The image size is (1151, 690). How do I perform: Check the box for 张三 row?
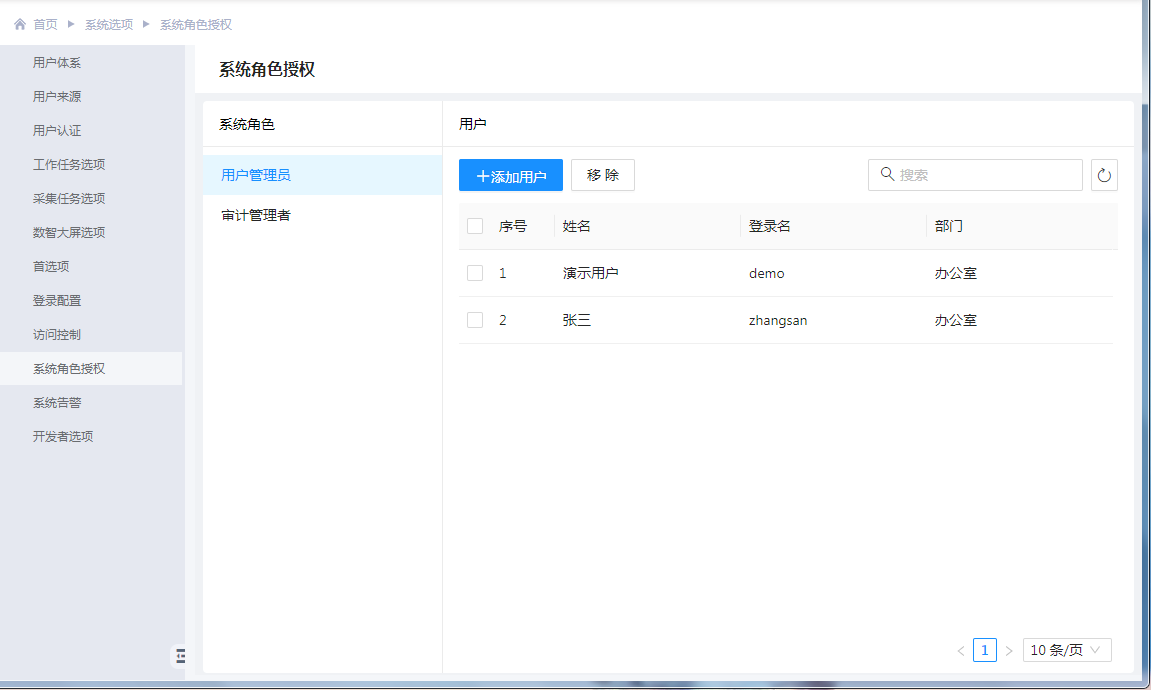(475, 320)
